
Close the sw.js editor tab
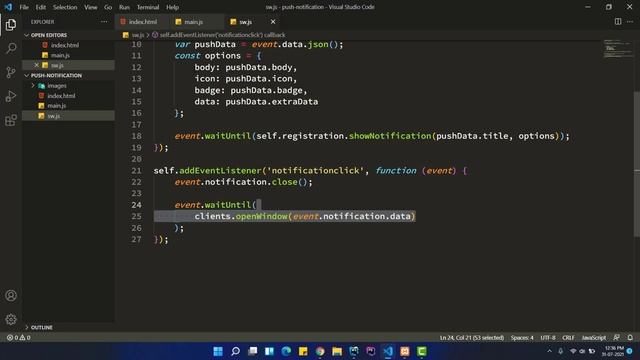click(x=273, y=22)
